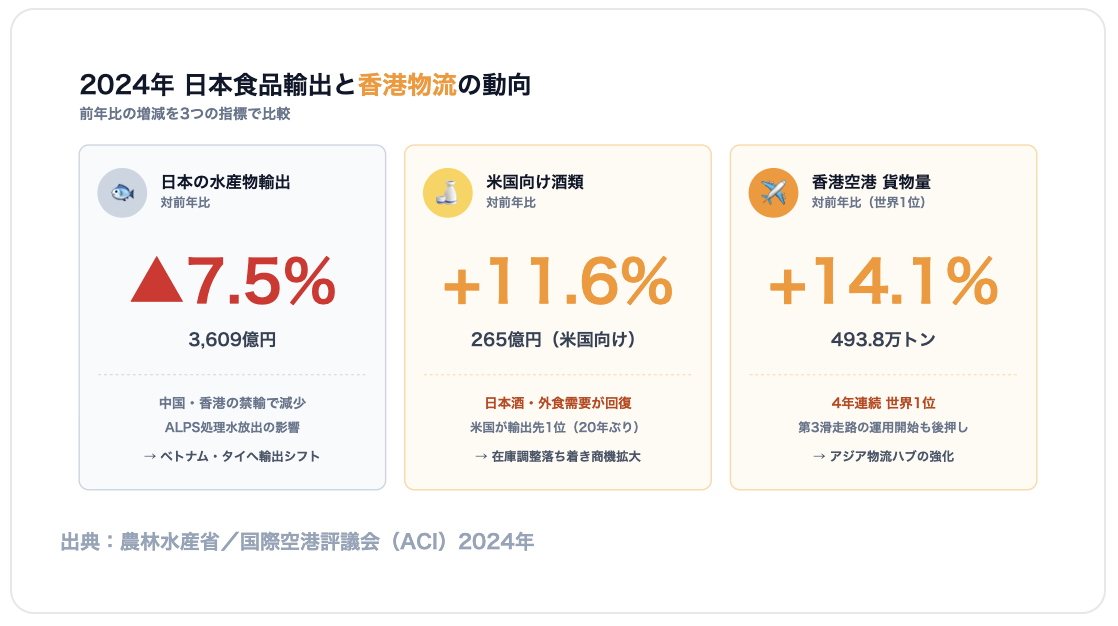The image size is (1118, 626).
Task: Select the +11.6% figure
Action: pos(558,282)
